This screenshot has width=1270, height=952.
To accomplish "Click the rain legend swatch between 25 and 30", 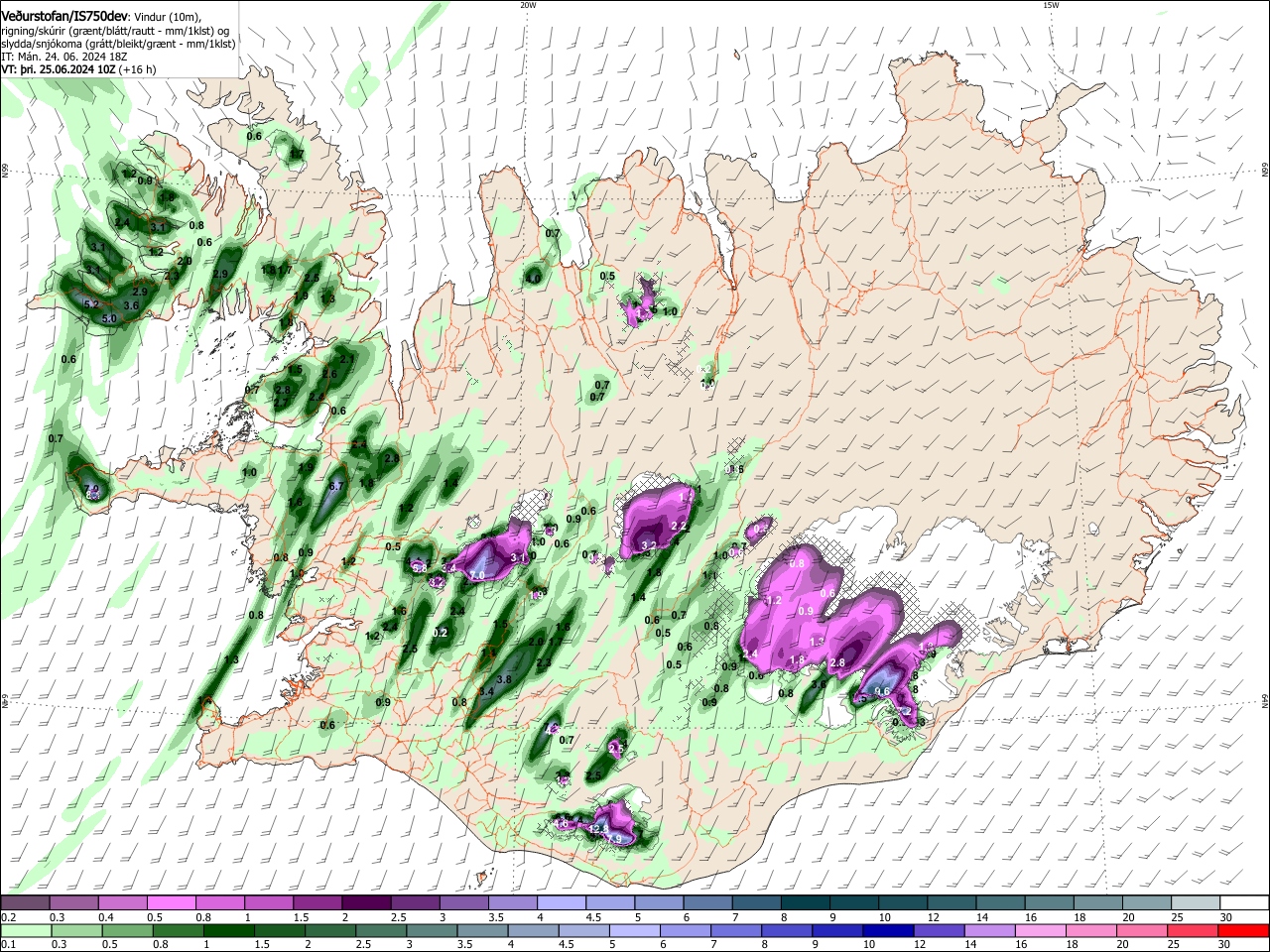I will click(x=1194, y=930).
